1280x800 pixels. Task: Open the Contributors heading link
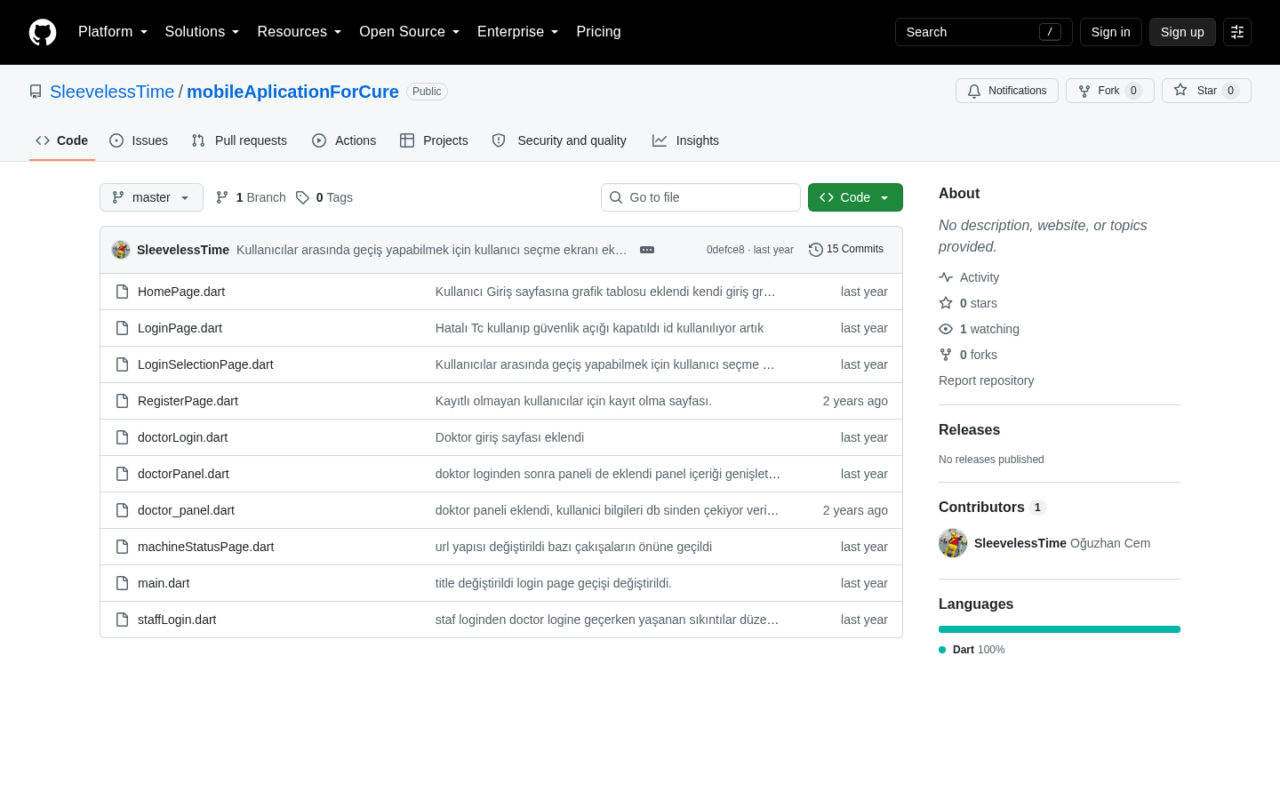tap(992, 507)
